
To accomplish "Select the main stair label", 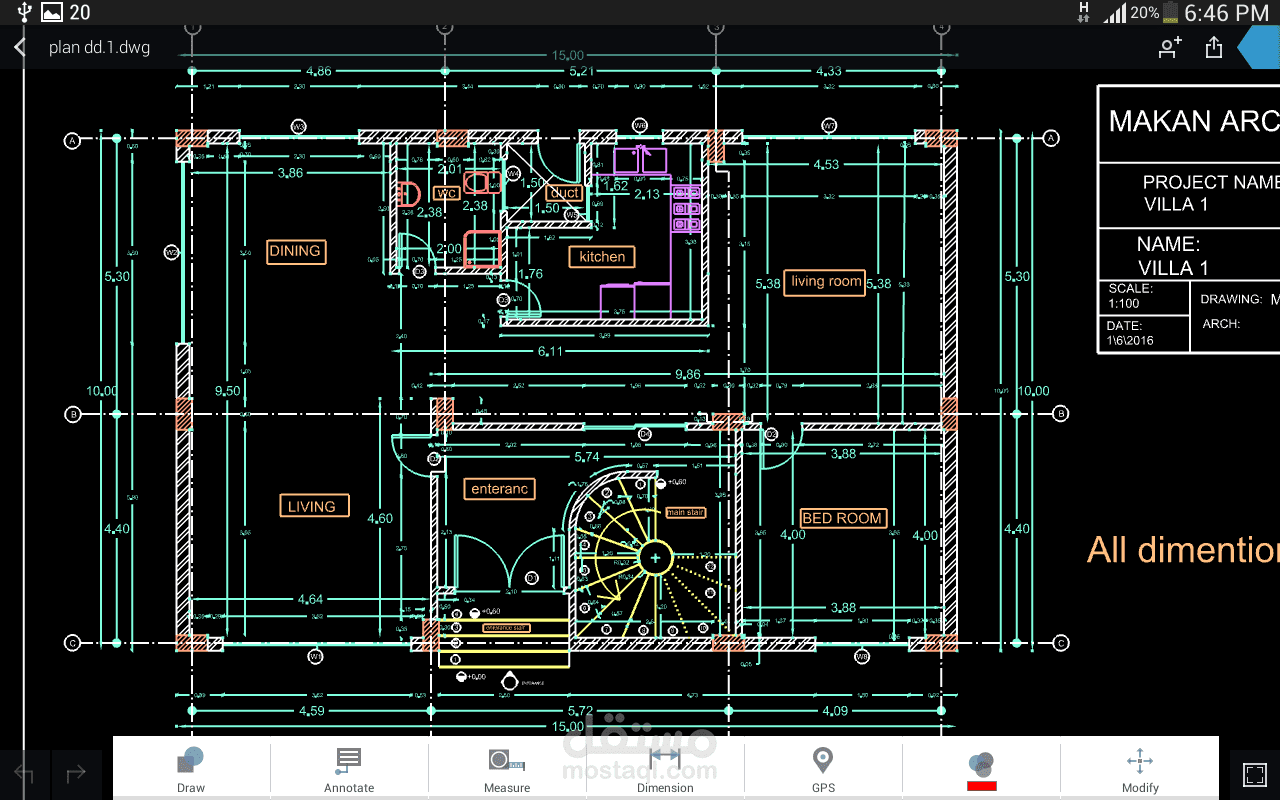I will coord(686,513).
